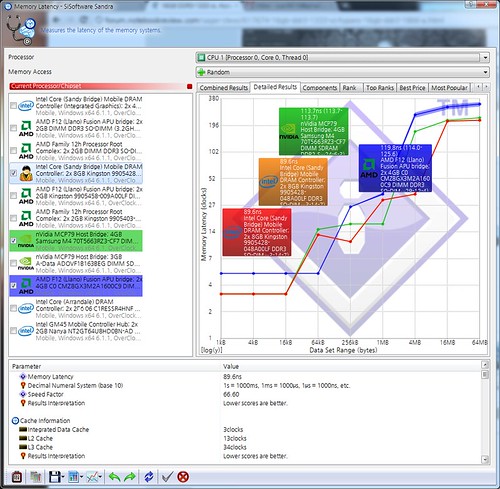Click the calculator options icon in bottom toolbar

(17, 477)
